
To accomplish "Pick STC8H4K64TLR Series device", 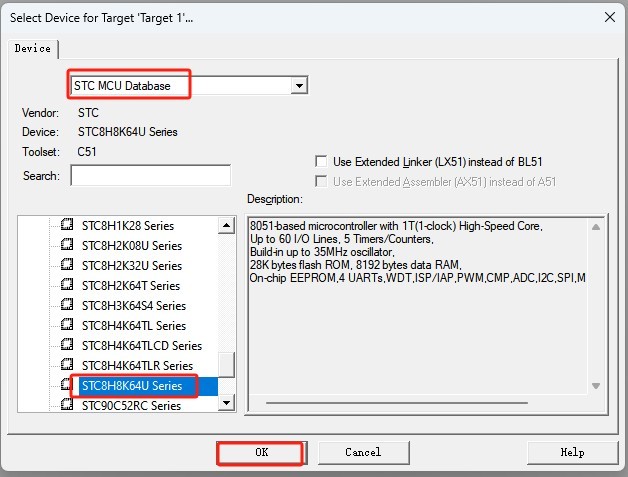I will 137,366.
